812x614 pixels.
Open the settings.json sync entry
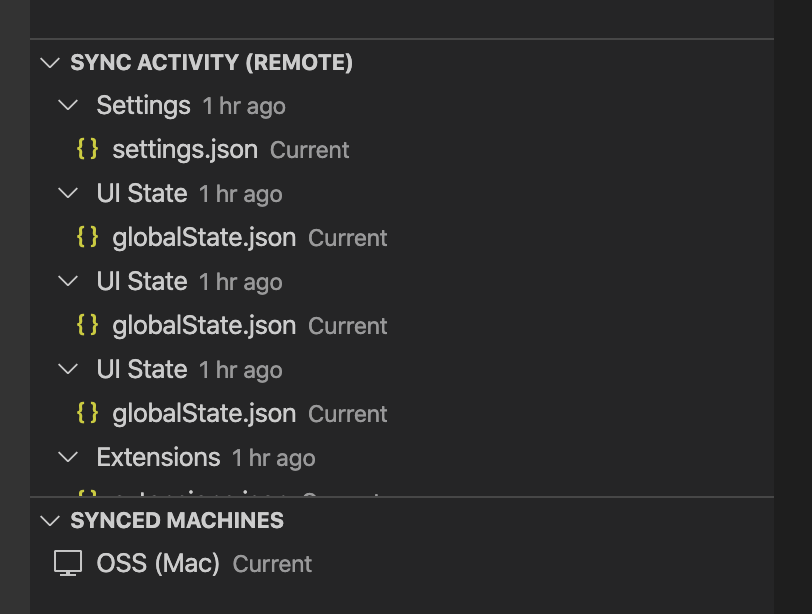pyautogui.click(x=185, y=149)
